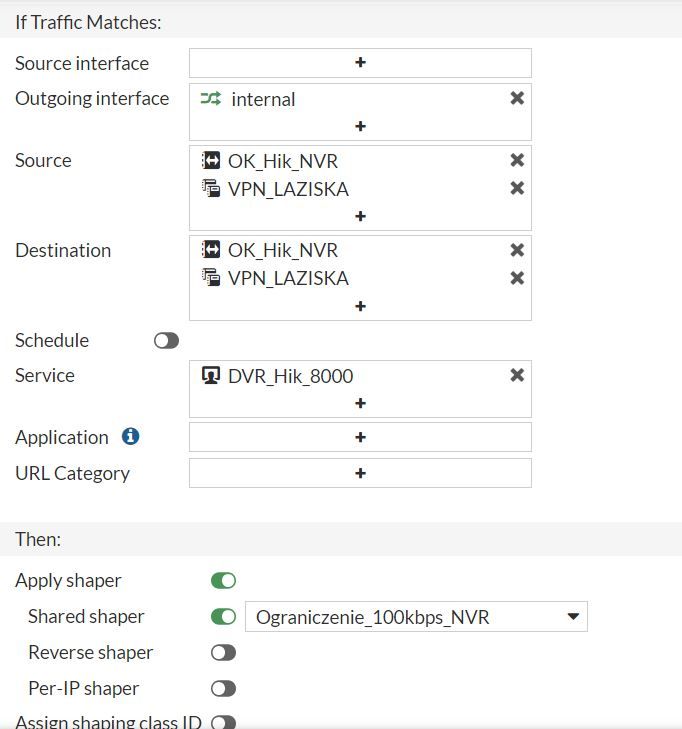Remove internal from Outgoing interface

[x=517, y=98]
